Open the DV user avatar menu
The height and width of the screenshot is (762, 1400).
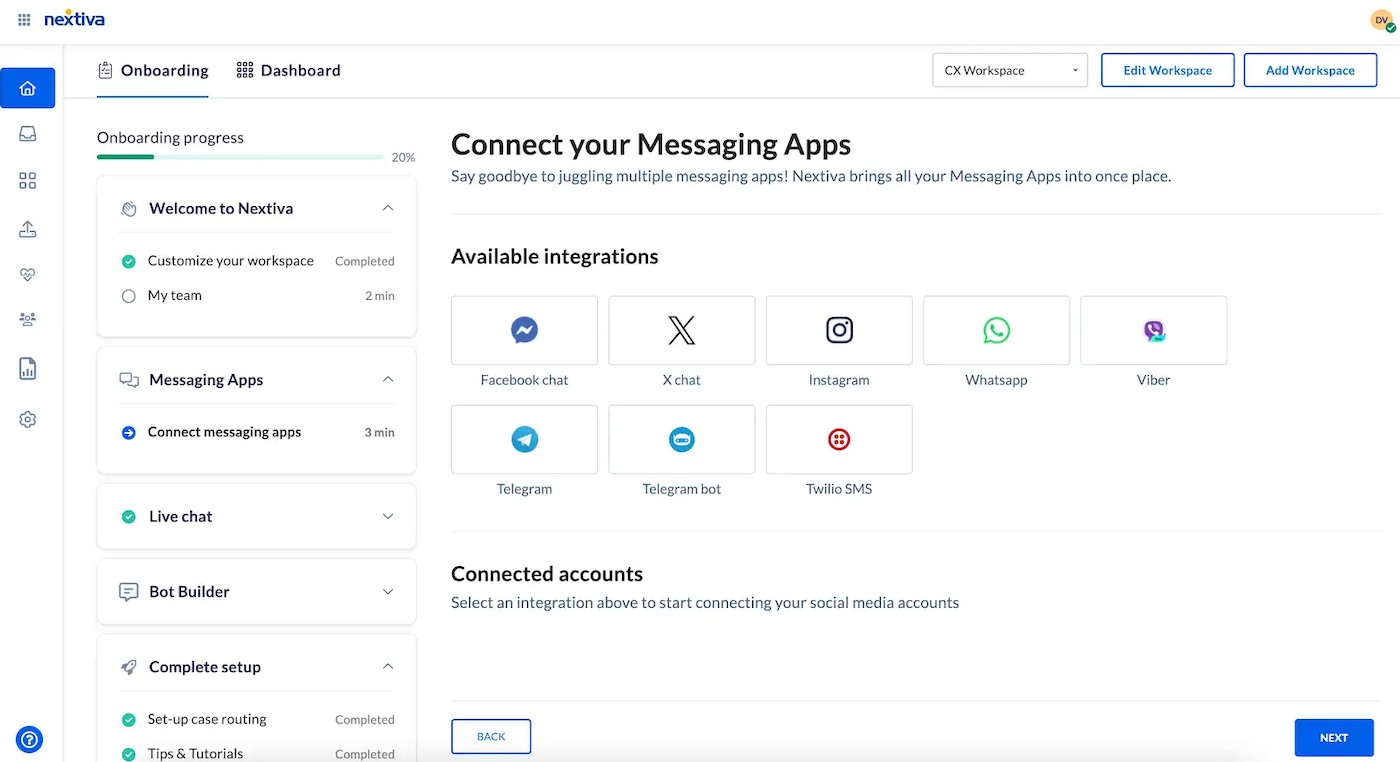1383,20
